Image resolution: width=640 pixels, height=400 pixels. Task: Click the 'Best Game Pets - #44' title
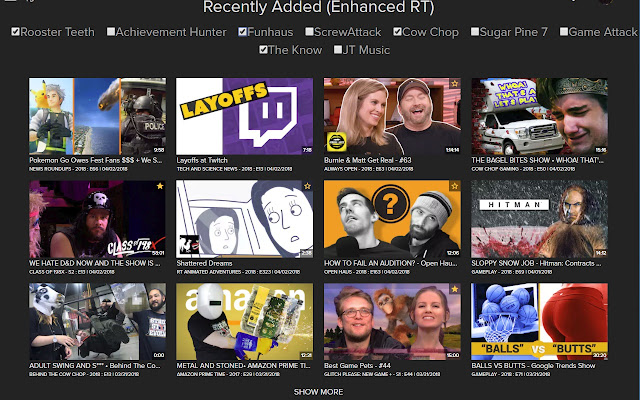coord(357,366)
